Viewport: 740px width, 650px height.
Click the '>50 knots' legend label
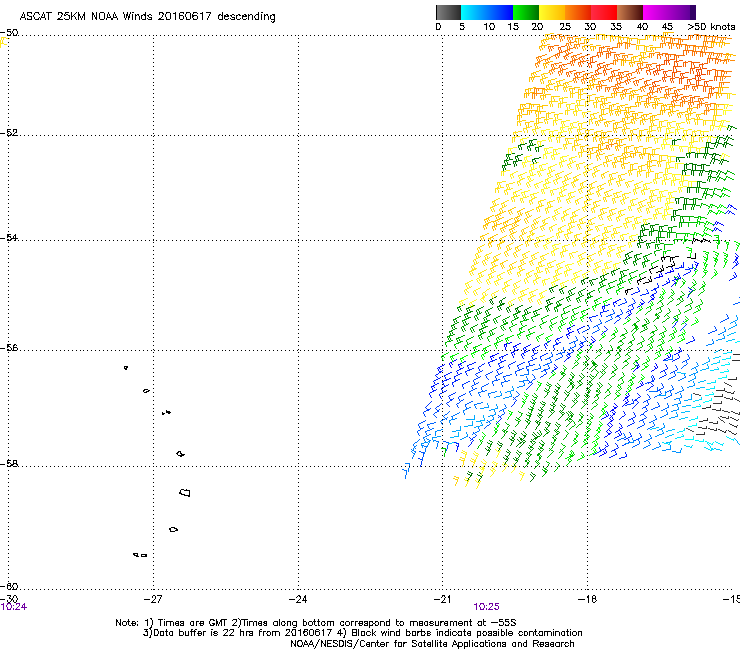(711, 27)
